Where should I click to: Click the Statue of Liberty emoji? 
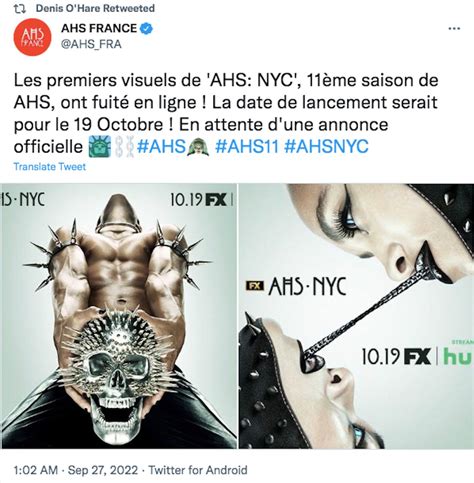pyautogui.click(x=100, y=147)
